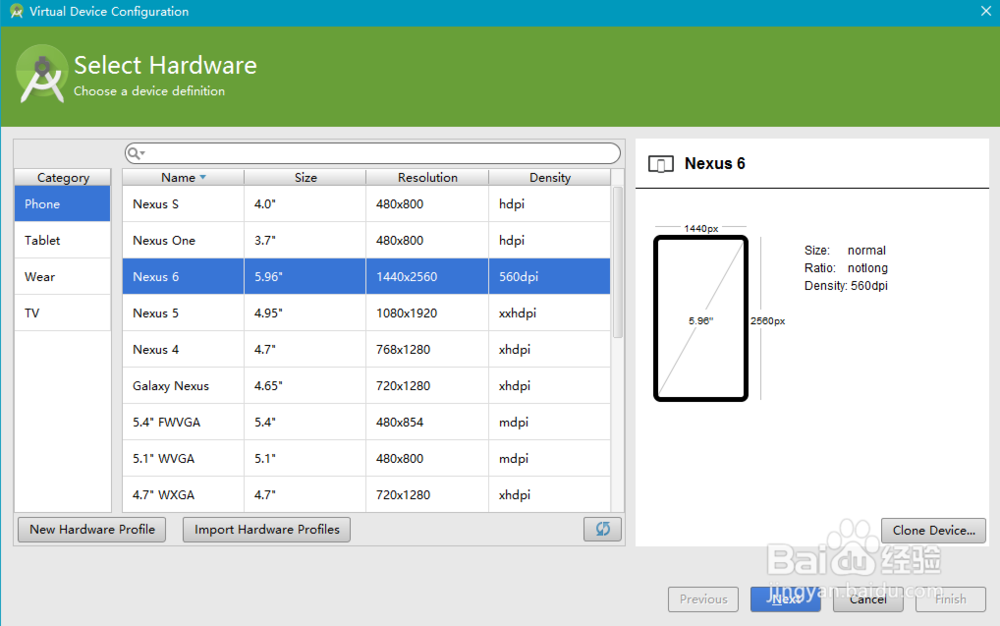Click the Size: normal detail text
1000x626 pixels.
pos(845,250)
